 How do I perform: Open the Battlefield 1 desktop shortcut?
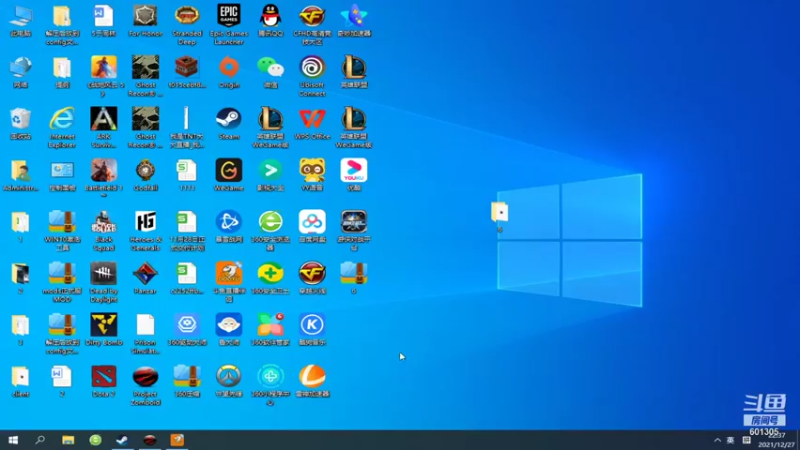click(x=104, y=178)
